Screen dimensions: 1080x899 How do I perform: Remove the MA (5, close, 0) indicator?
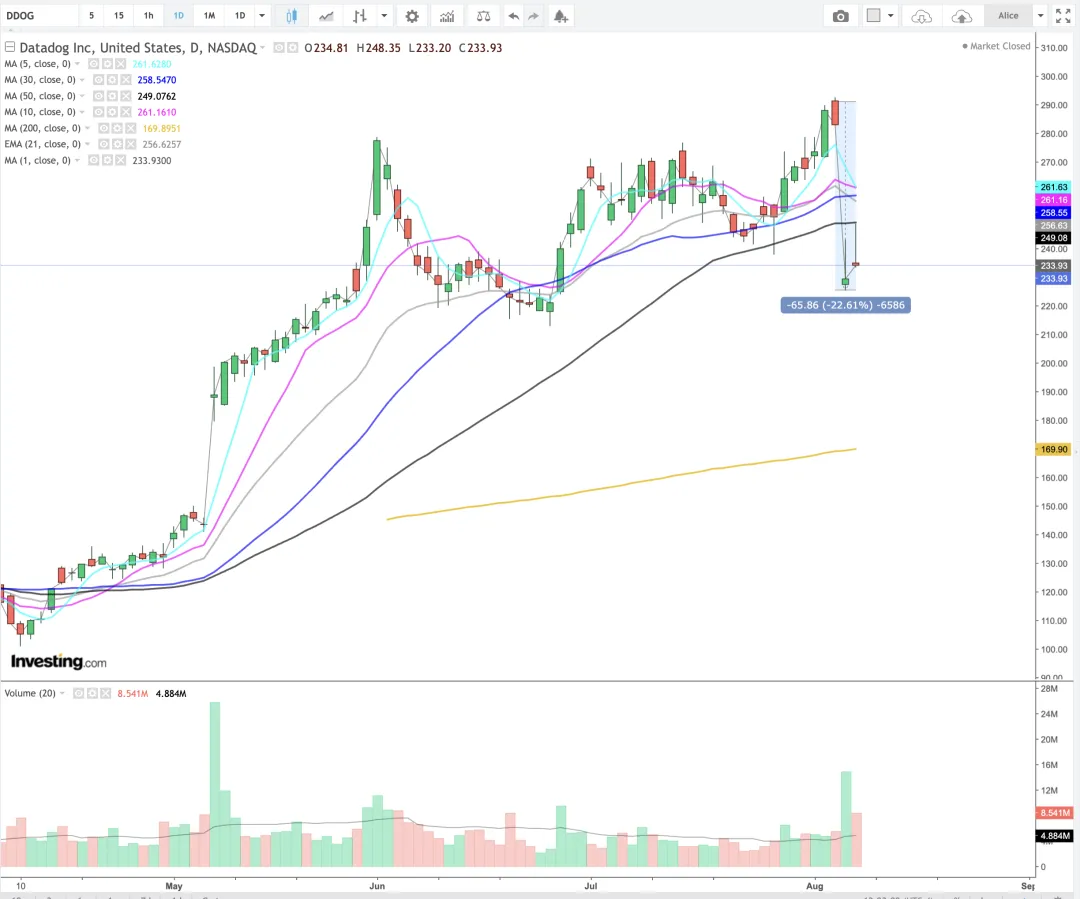point(121,63)
